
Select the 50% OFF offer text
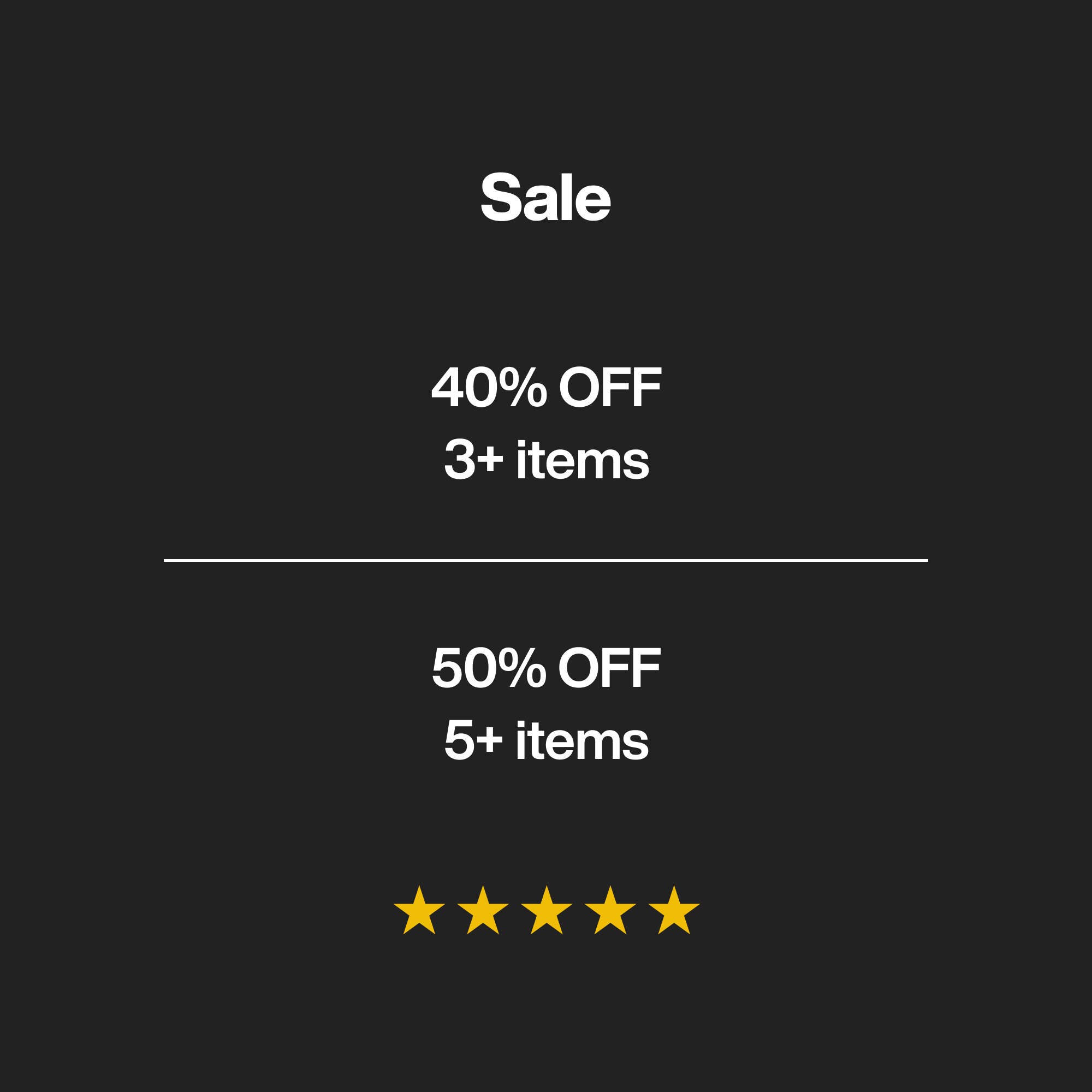click(546, 668)
